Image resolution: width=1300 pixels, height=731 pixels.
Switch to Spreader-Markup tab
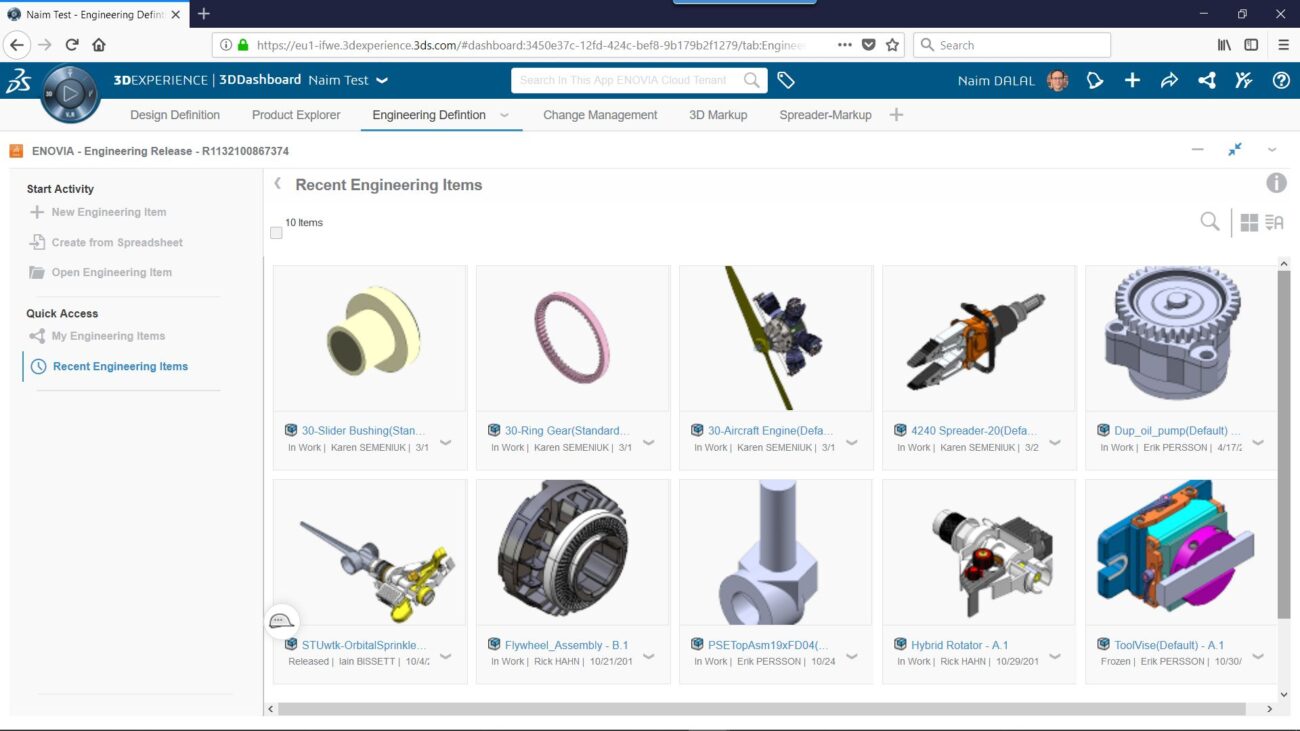pos(825,115)
